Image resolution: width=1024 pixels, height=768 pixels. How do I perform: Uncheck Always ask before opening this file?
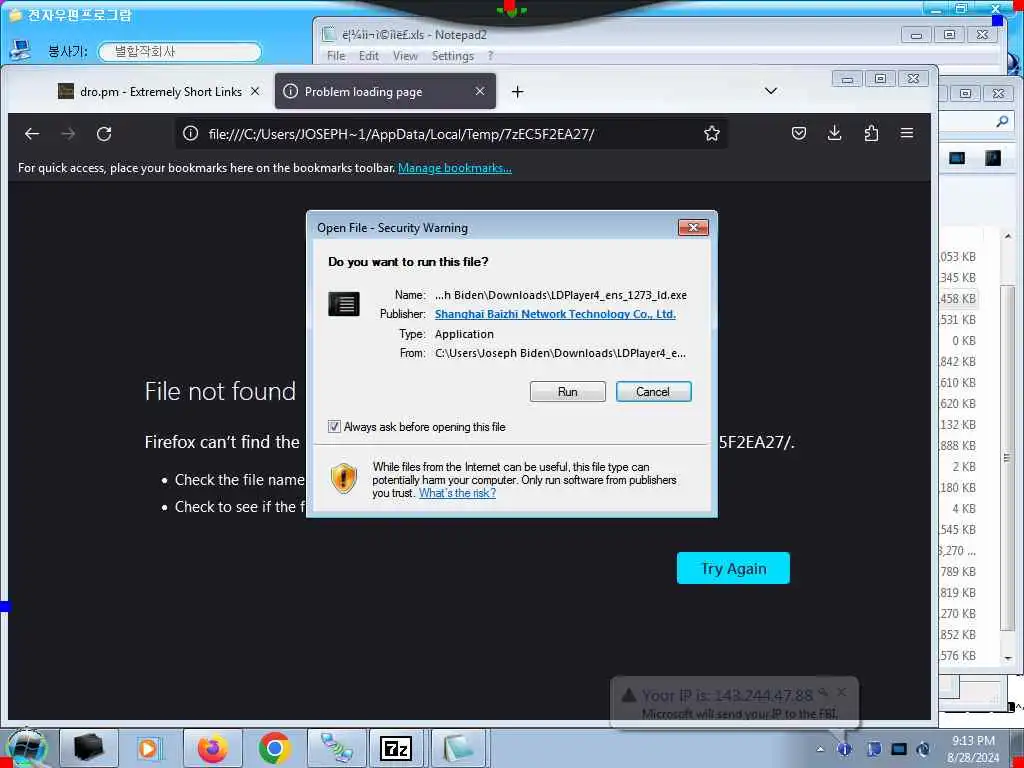tap(334, 427)
